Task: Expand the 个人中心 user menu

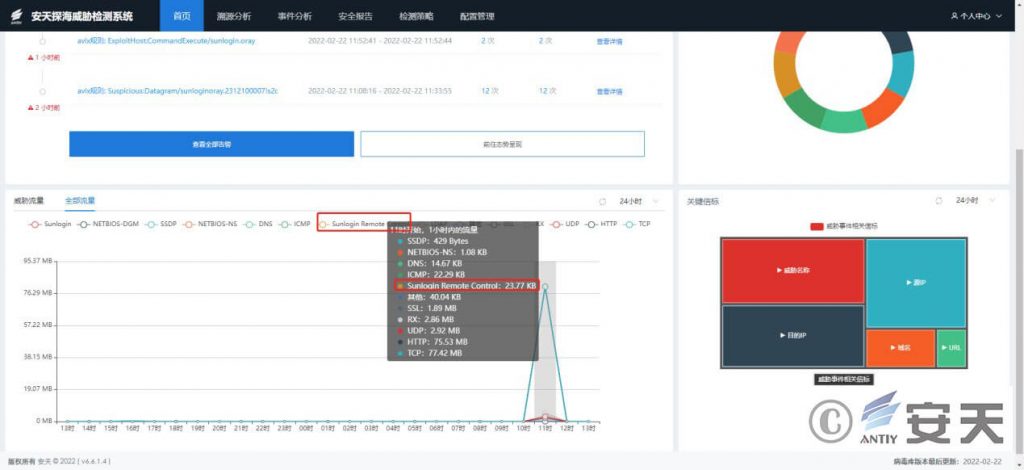Action: pyautogui.click(x=979, y=16)
